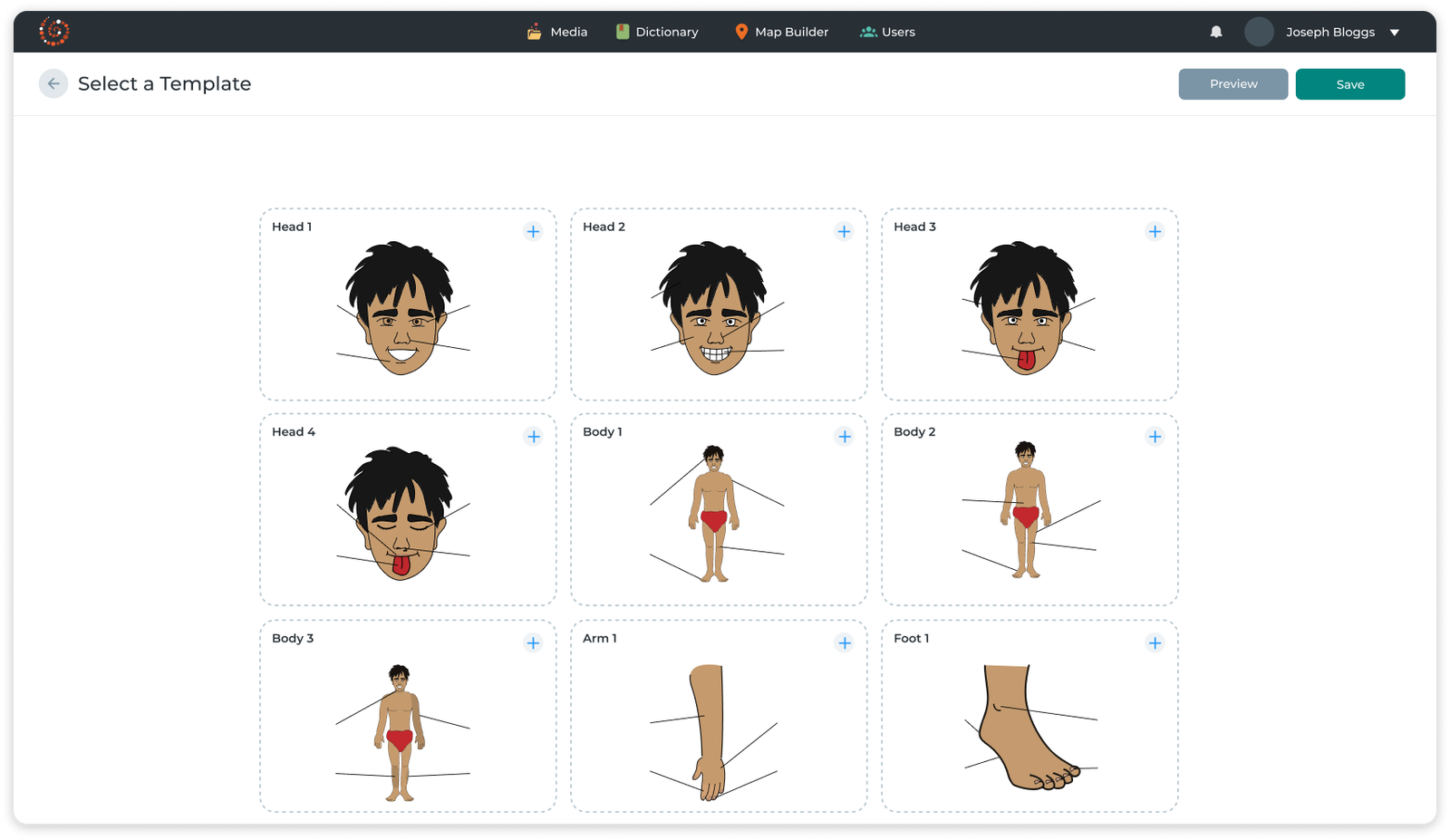
Task: Add the Foot 1 template with its plus icon
Action: pos(1155,642)
